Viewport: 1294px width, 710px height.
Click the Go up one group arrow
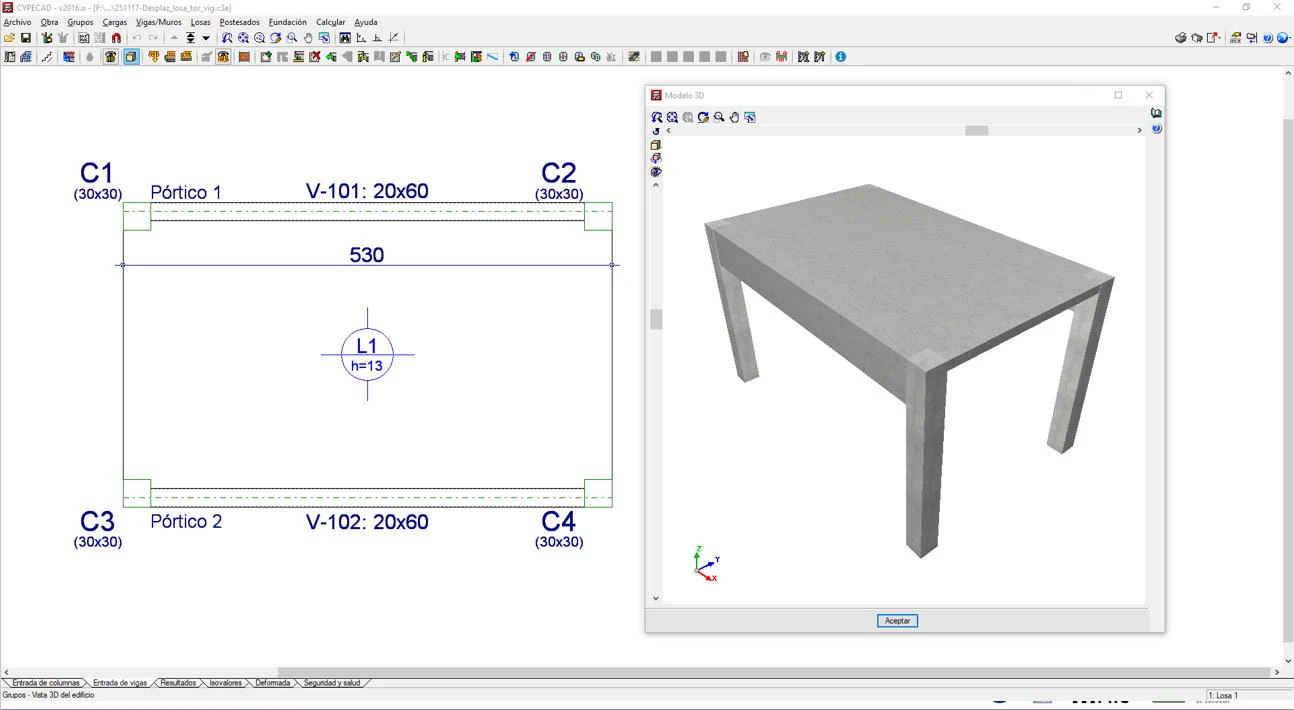(x=174, y=38)
